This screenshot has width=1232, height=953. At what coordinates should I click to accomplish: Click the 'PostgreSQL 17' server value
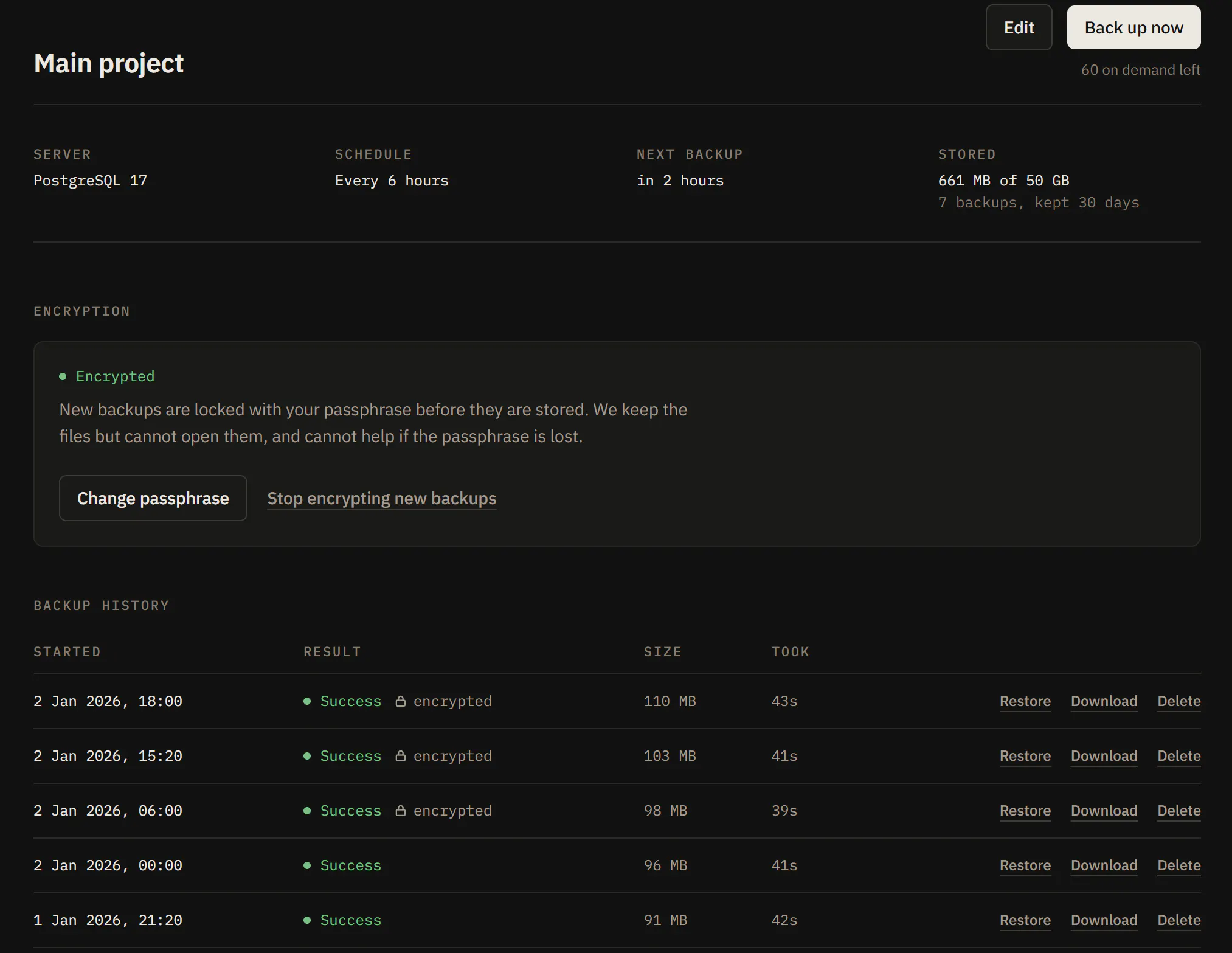tap(90, 181)
